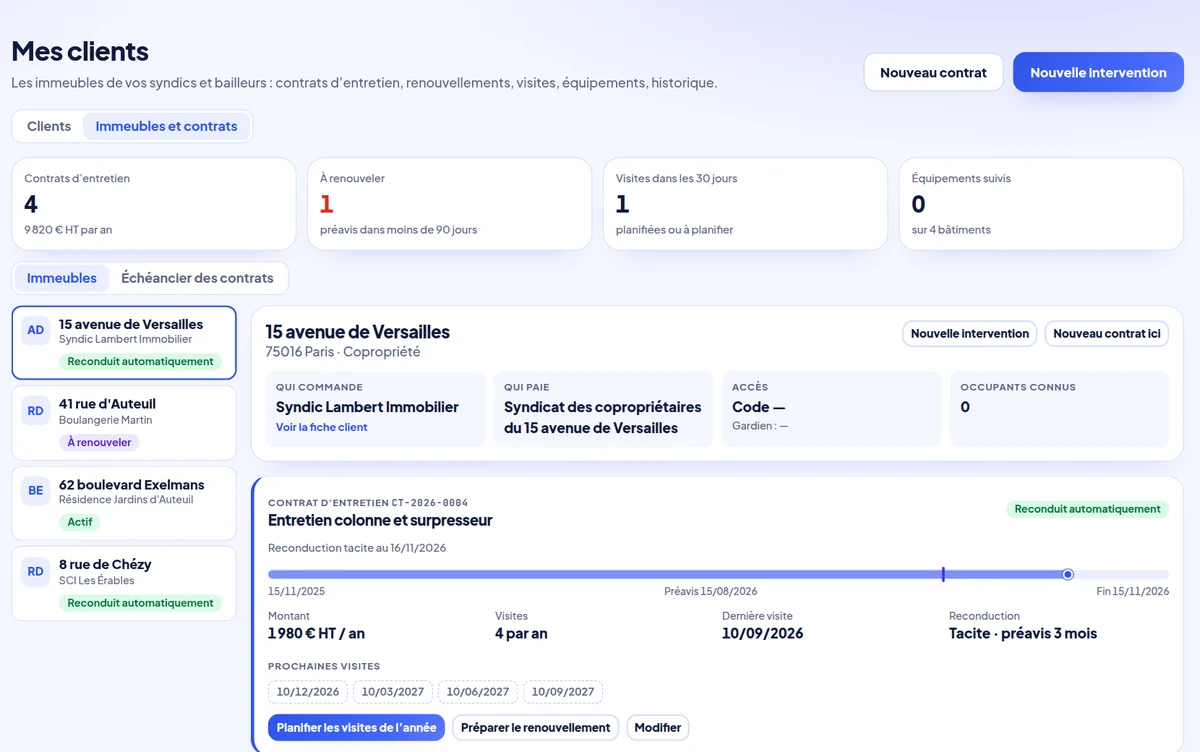The width and height of the screenshot is (1200, 752).
Task: Click the Préavis marker on the timeline
Action: pyautogui.click(x=943, y=574)
